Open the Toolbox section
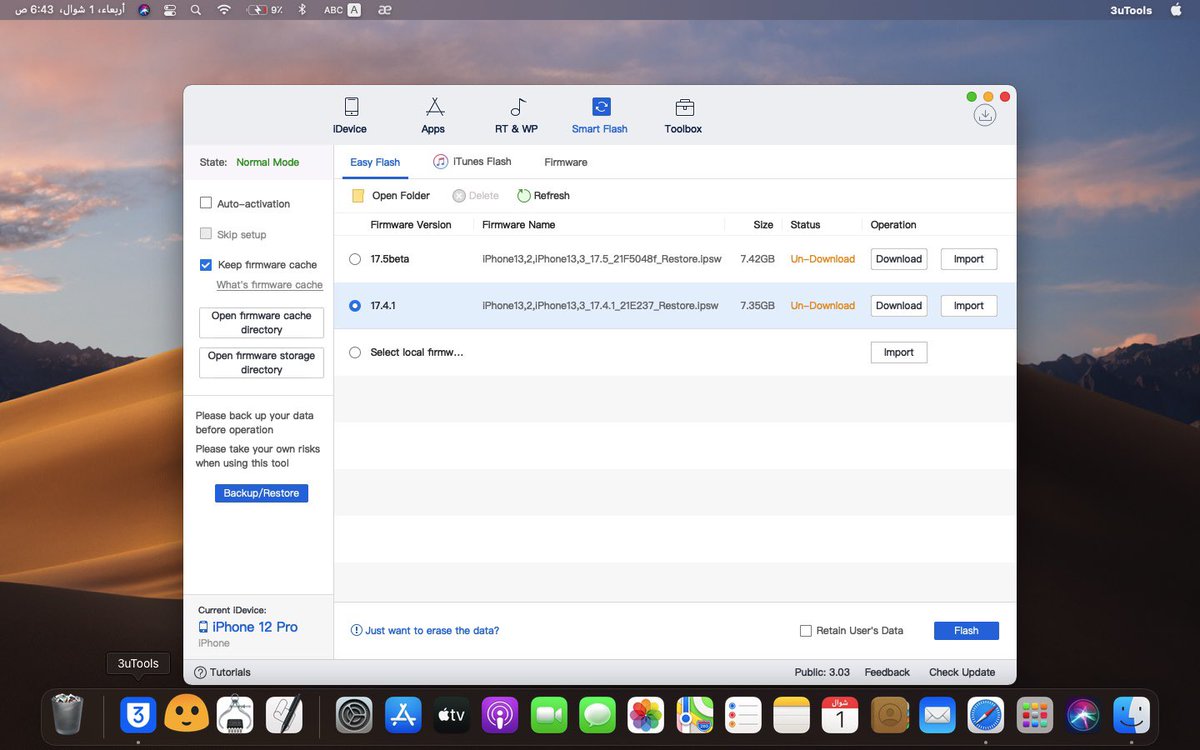The image size is (1200, 750). [x=684, y=116]
